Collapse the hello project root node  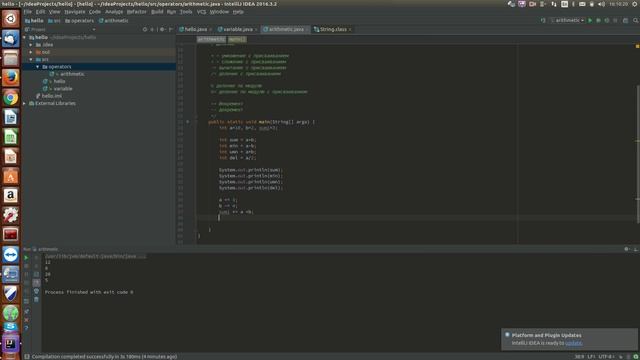(24, 37)
